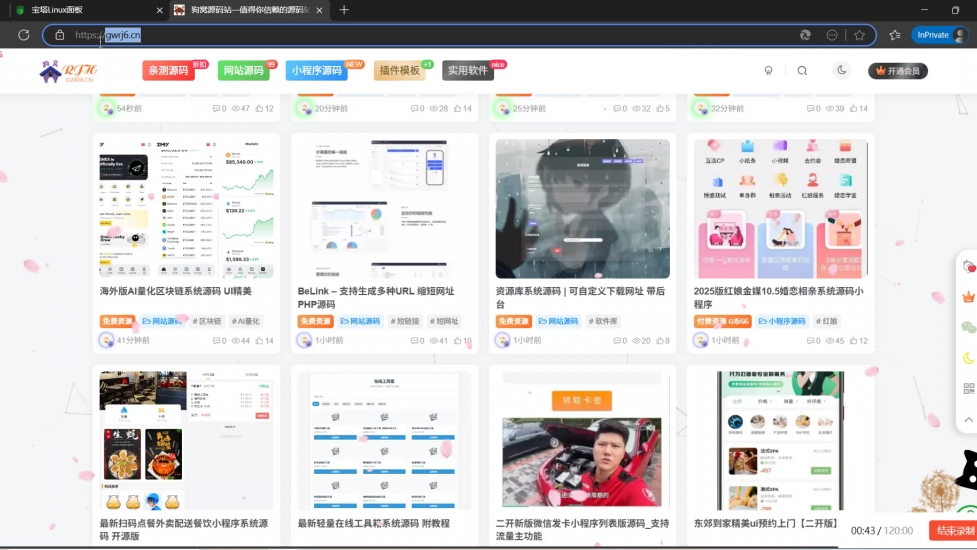Click author avatar on 54秒前 card
This screenshot has width=977, height=550.
tap(107, 108)
